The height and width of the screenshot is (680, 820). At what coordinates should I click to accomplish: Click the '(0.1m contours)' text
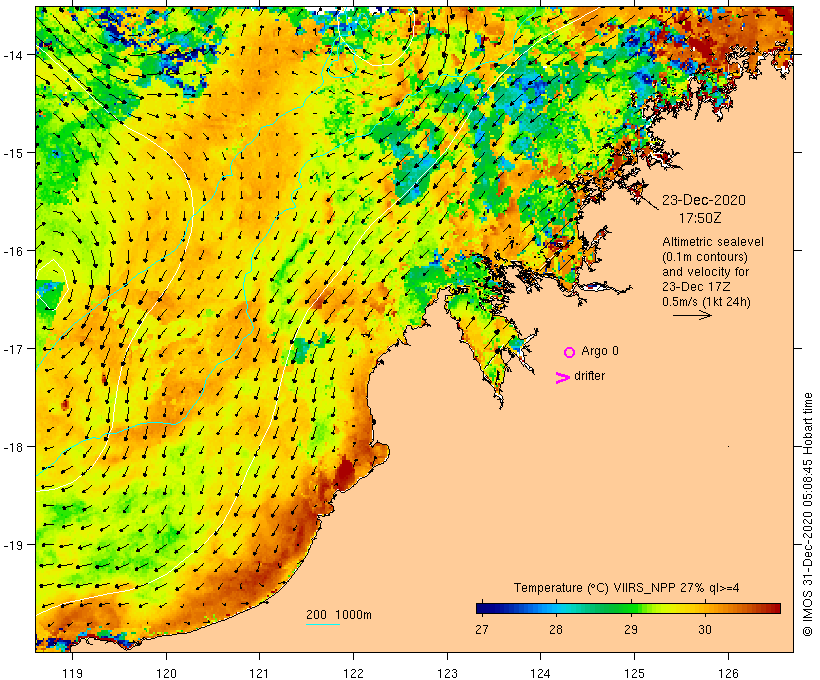(705, 257)
